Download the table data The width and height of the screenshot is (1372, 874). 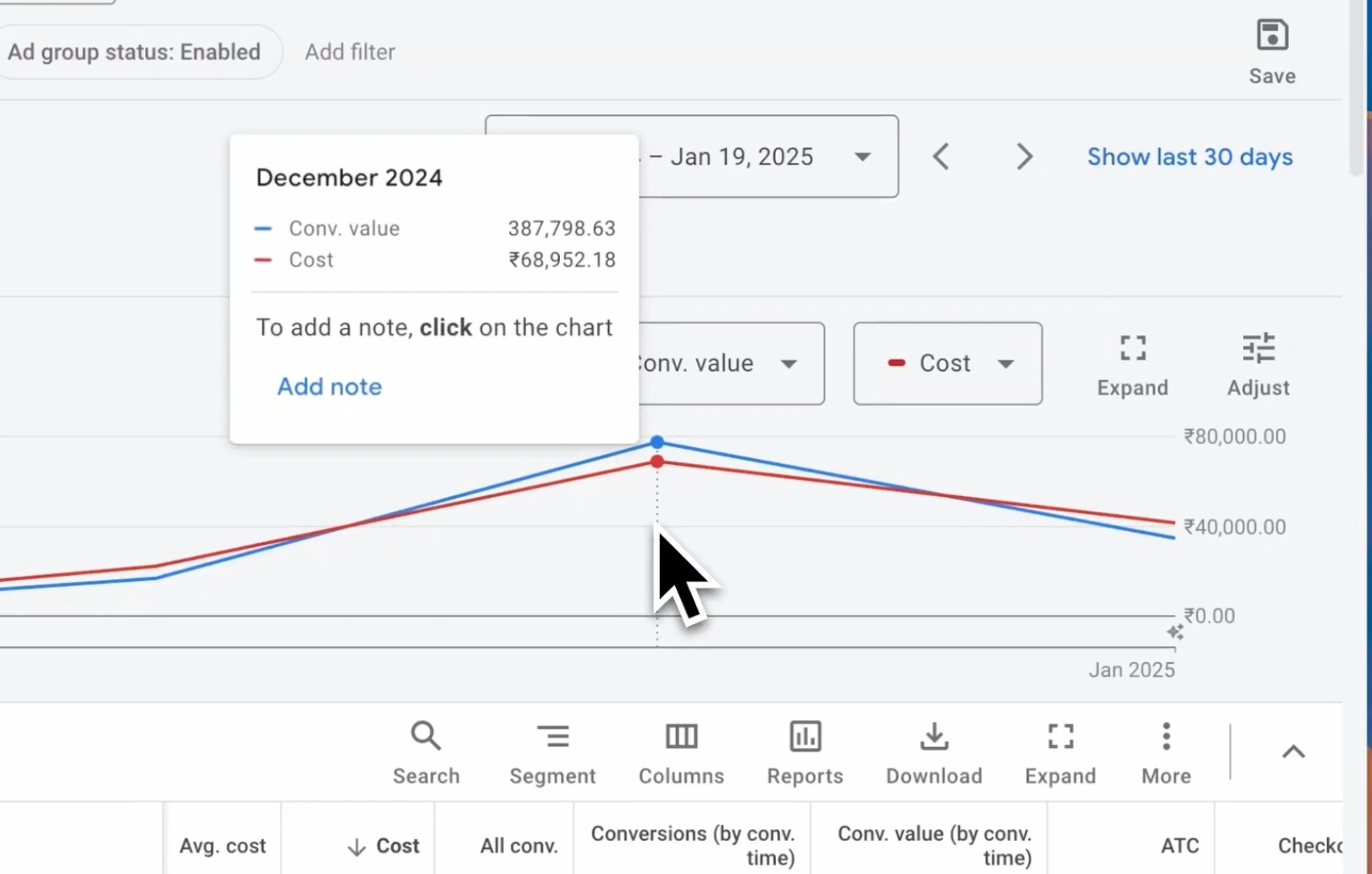[934, 753]
